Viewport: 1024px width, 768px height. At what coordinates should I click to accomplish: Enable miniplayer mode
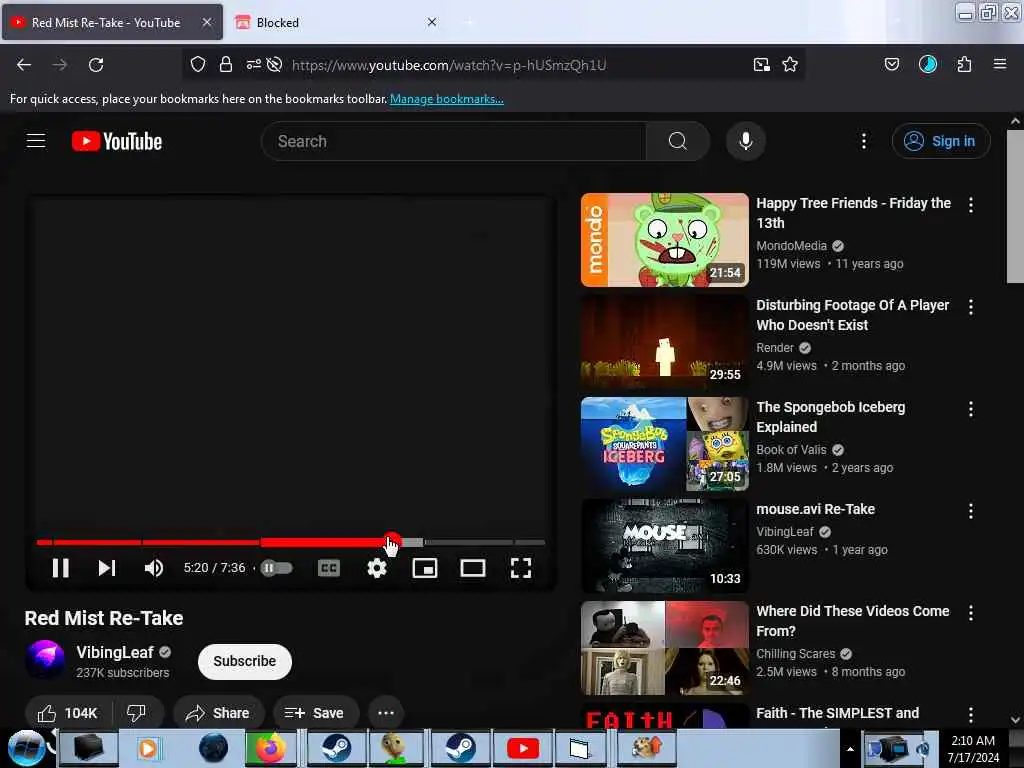(x=425, y=568)
